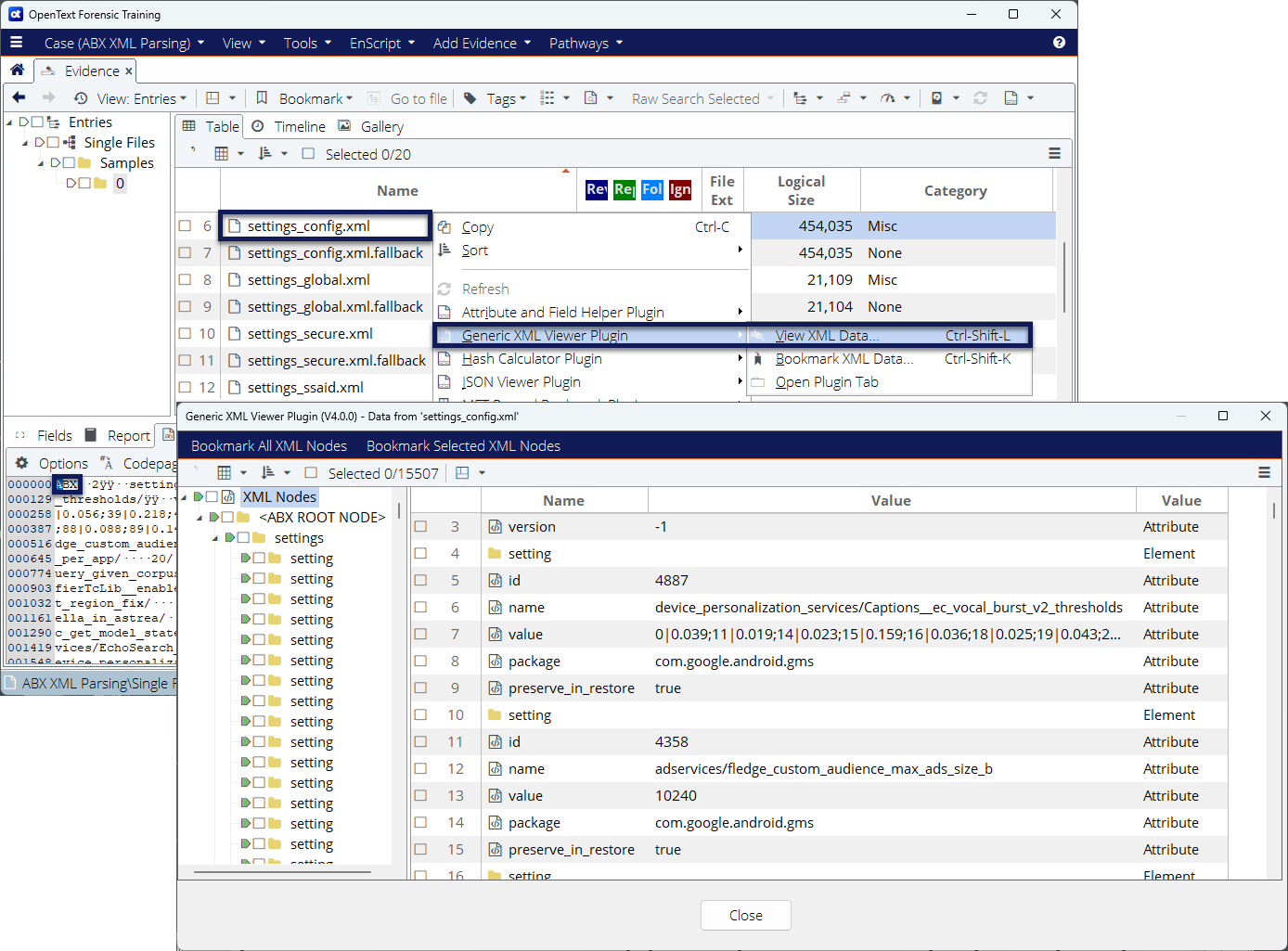
Task: Check the box for settings_ssaid.xml row 12
Action: point(186,387)
